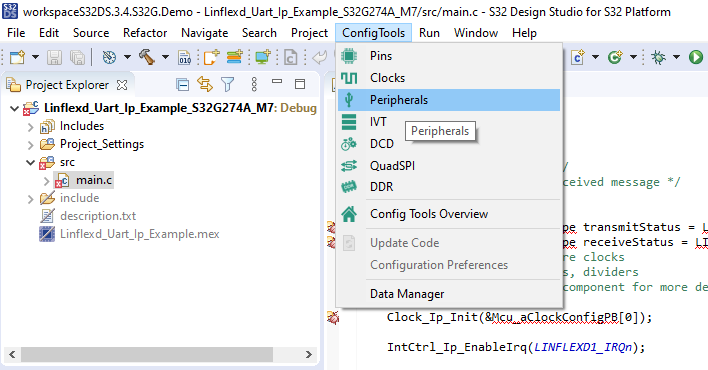Open Config Tools Overview
This screenshot has height=370, width=708.
[x=449, y=214]
